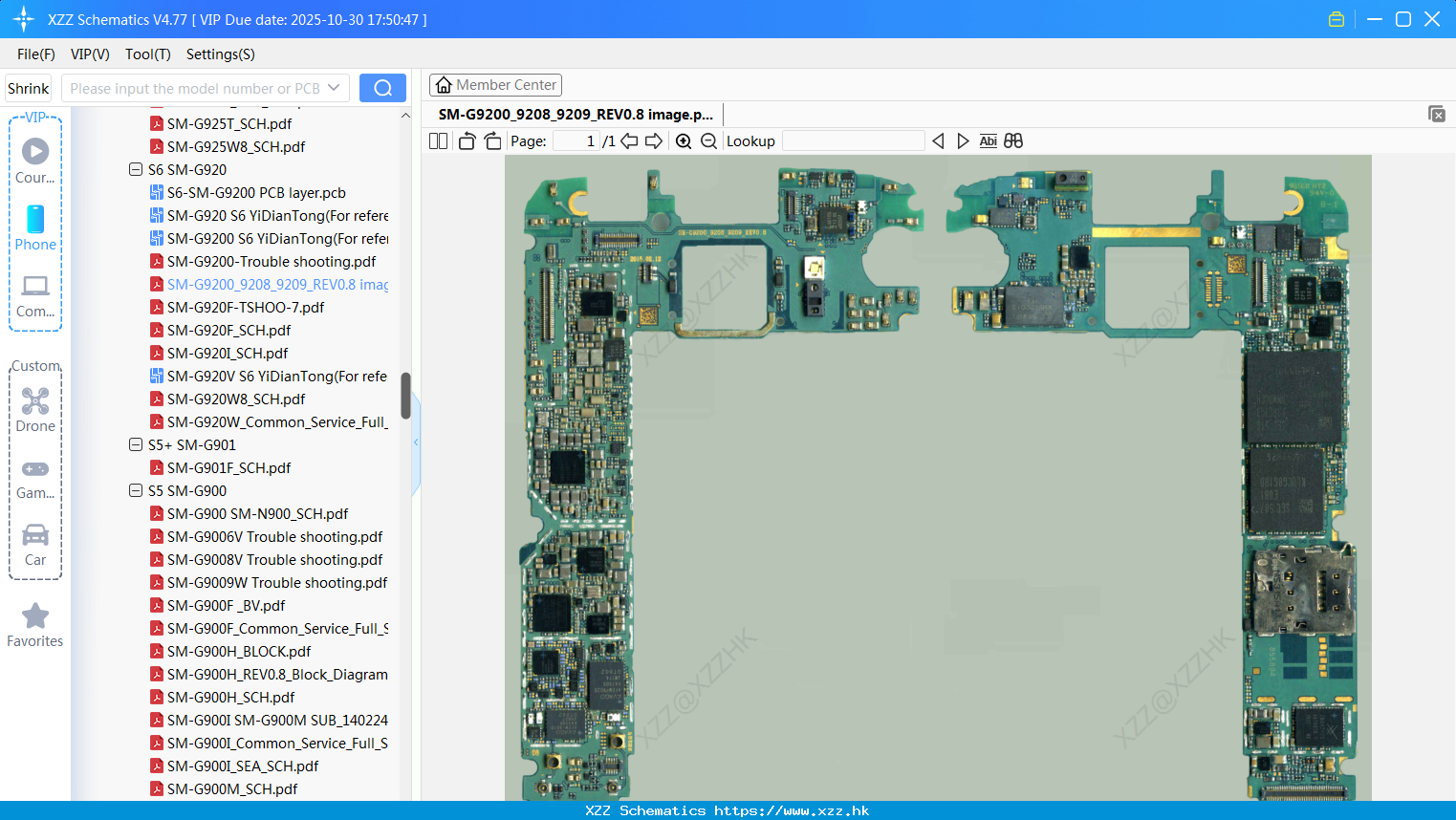1456x820 pixels.
Task: Click the gift bag icon in title bar
Action: tap(1336, 19)
